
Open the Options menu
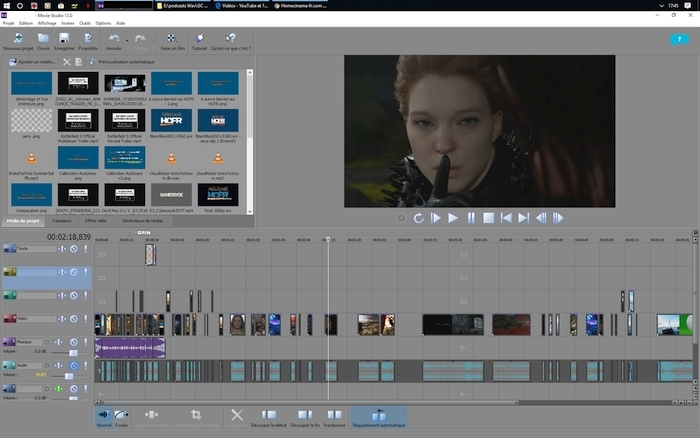103,23
